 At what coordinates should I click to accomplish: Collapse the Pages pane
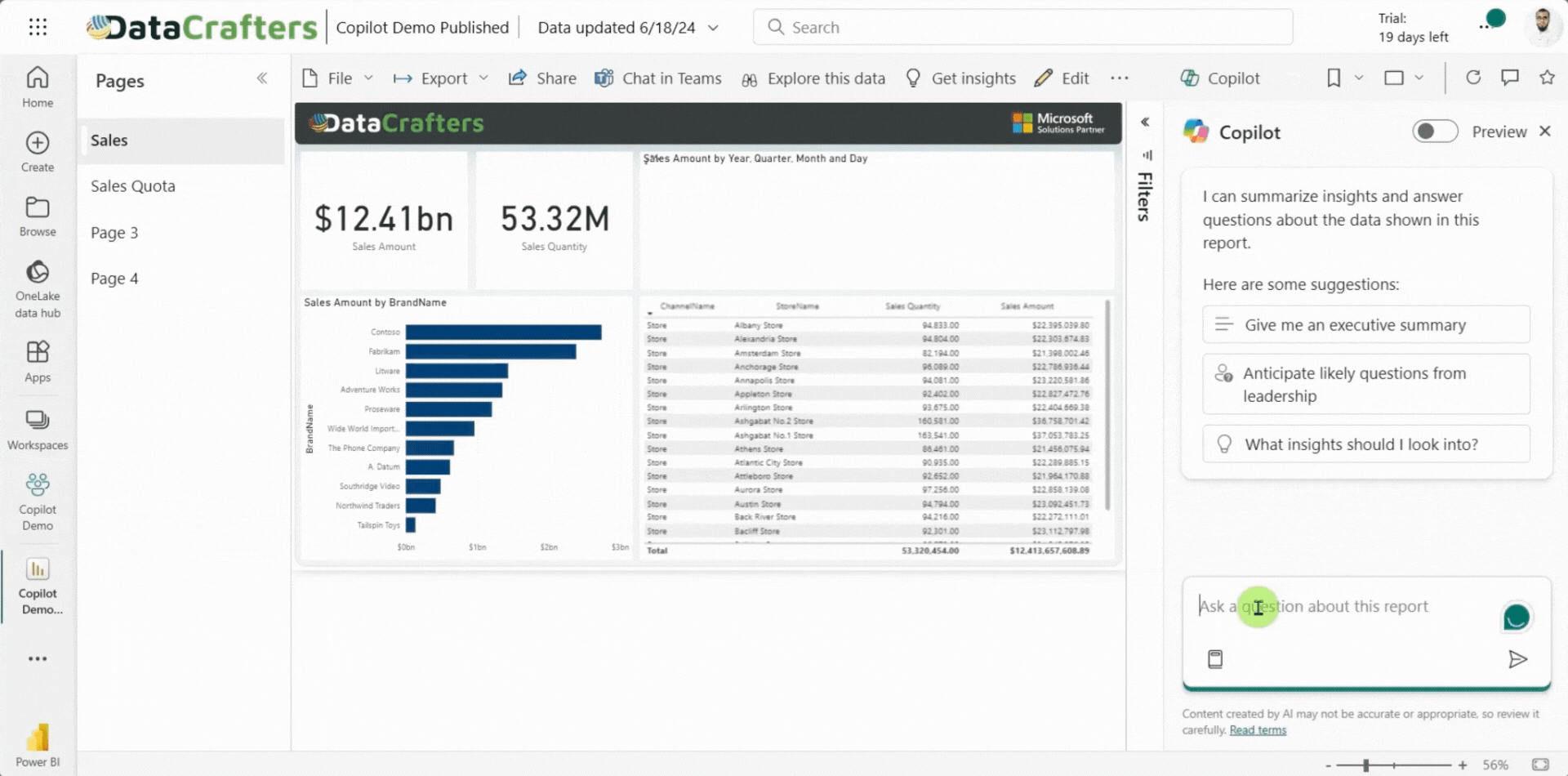[262, 78]
